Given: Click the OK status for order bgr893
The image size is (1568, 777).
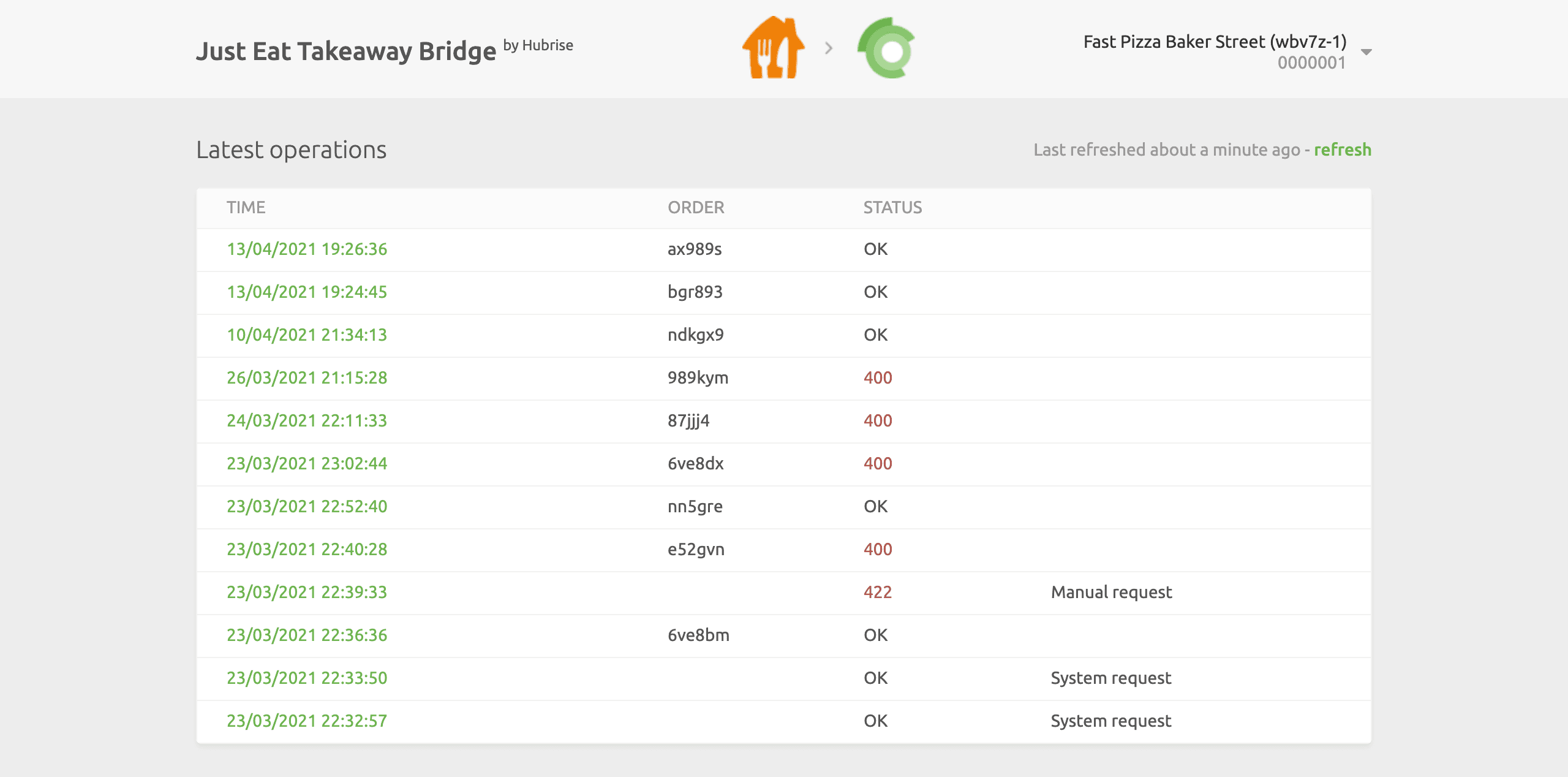Looking at the screenshot, I should [876, 292].
